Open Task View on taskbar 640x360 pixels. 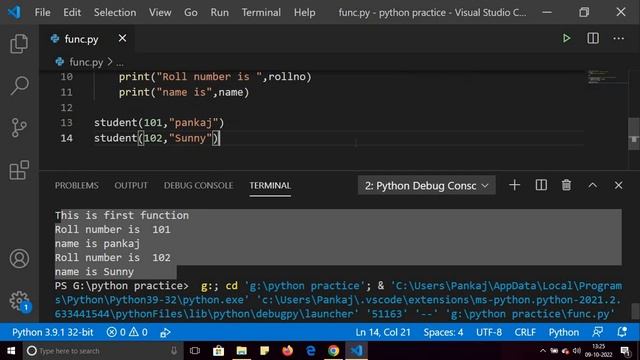click(x=195, y=351)
